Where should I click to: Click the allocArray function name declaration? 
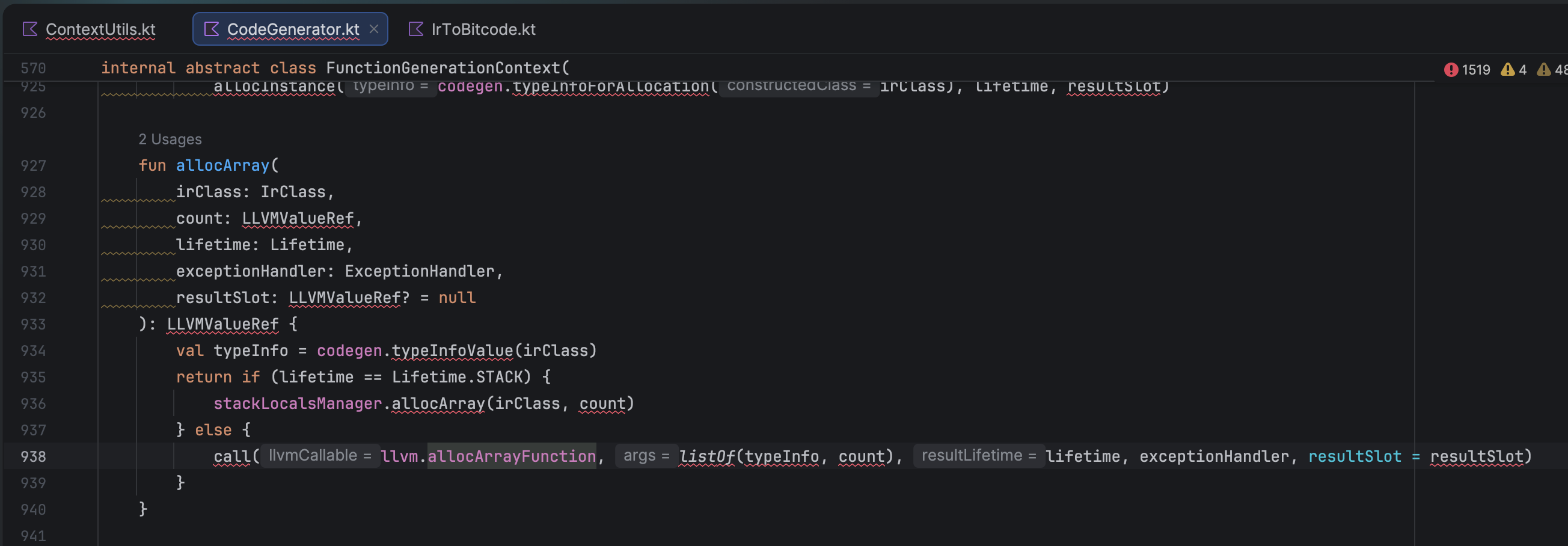click(x=222, y=165)
